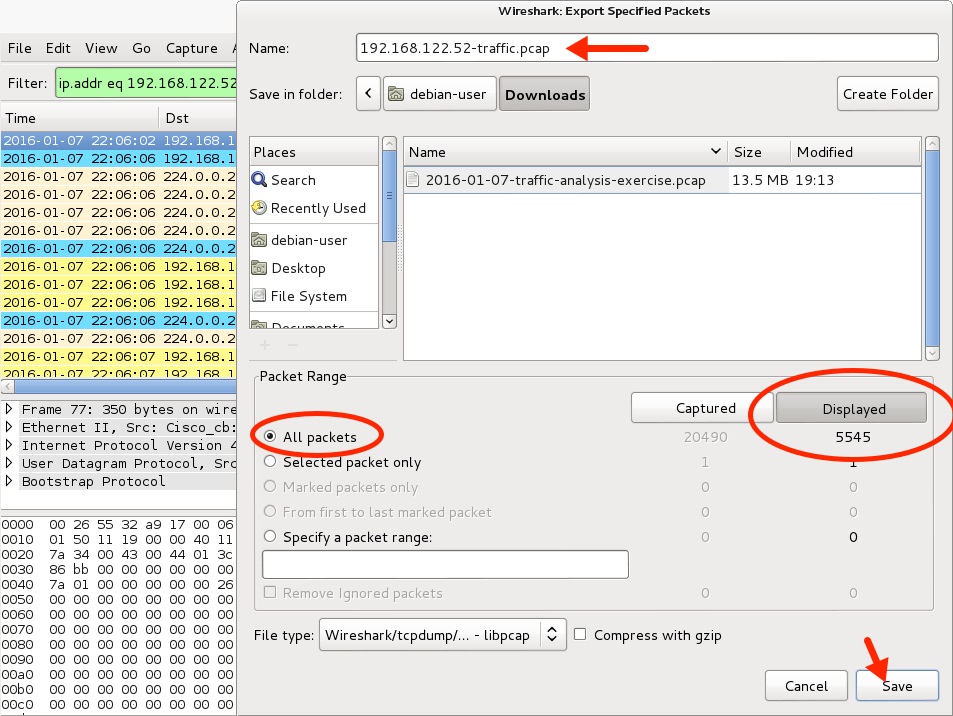The image size is (953, 716).
Task: Select the packet row at 22:06:02
Action: 119,140
